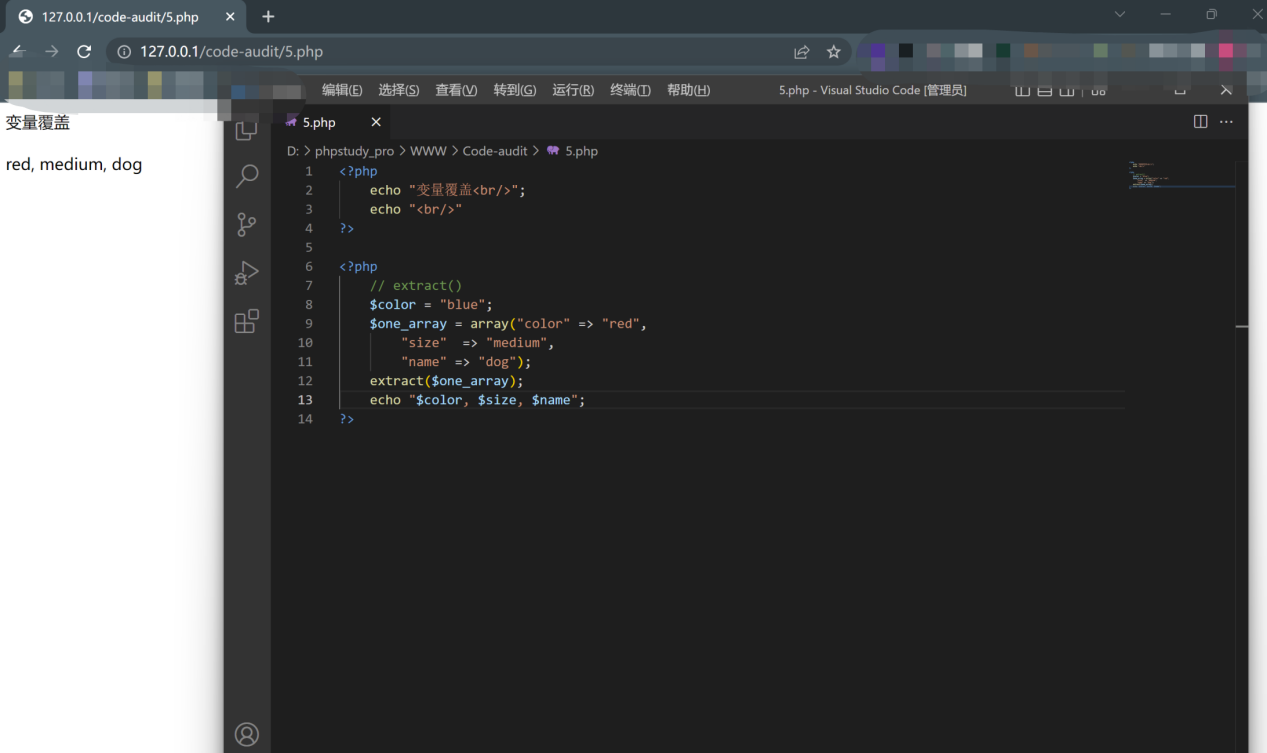Viewport: 1267px width, 753px height.
Task: Click "name" => "dog" code line
Action: [x=466, y=362]
